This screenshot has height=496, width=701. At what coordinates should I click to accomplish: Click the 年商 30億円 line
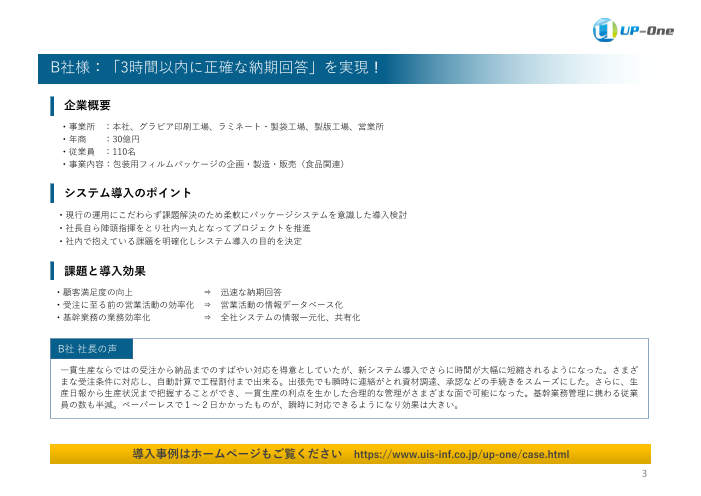pos(101,140)
